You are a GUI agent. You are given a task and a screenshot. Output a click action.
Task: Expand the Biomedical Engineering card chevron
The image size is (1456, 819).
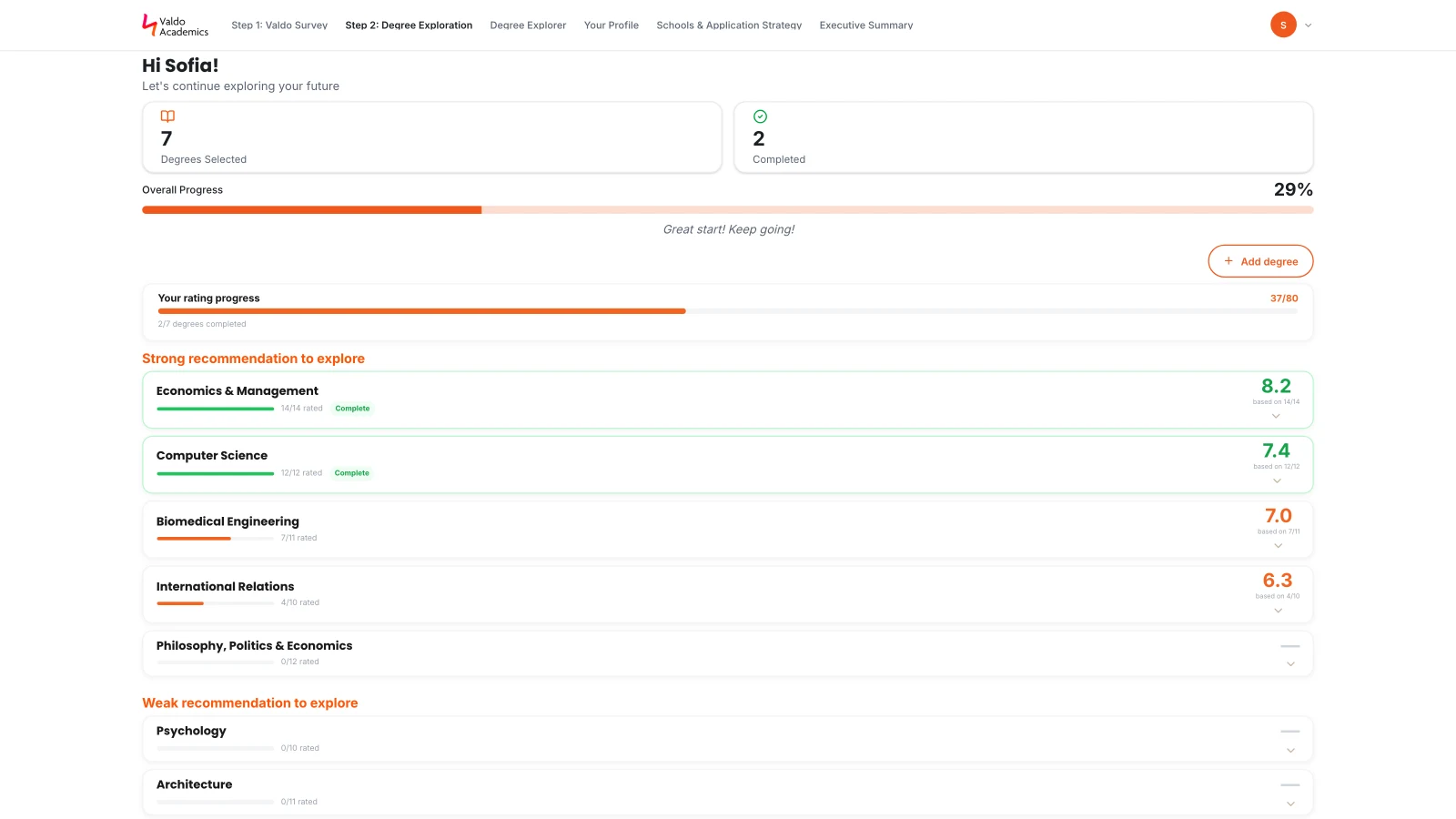1279,546
